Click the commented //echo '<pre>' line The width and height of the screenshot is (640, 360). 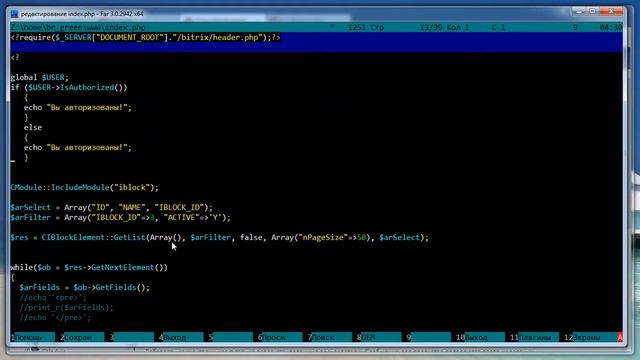pos(53,298)
